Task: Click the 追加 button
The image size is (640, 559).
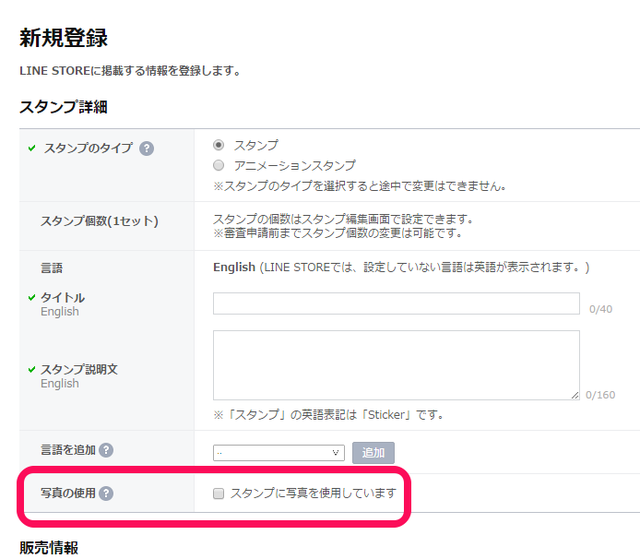Action: tap(373, 453)
